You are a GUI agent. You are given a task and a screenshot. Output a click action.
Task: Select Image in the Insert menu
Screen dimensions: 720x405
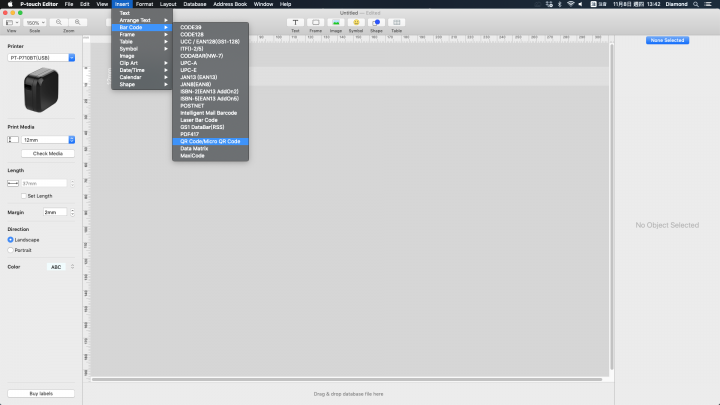(x=142, y=56)
